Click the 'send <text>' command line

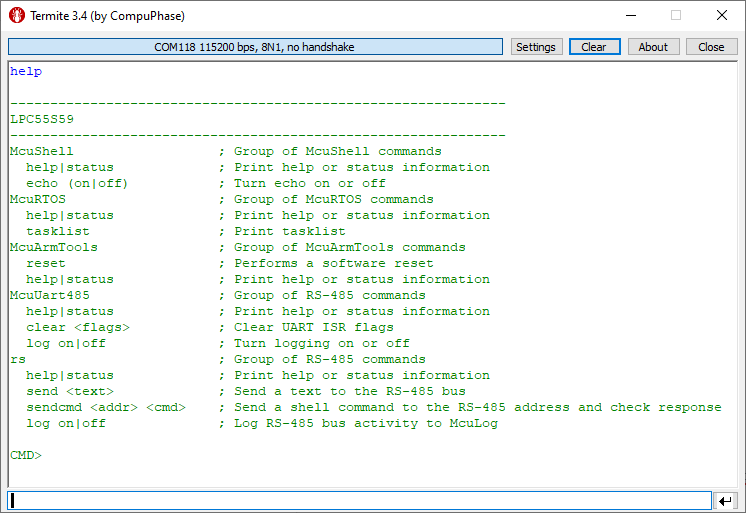pos(70,391)
